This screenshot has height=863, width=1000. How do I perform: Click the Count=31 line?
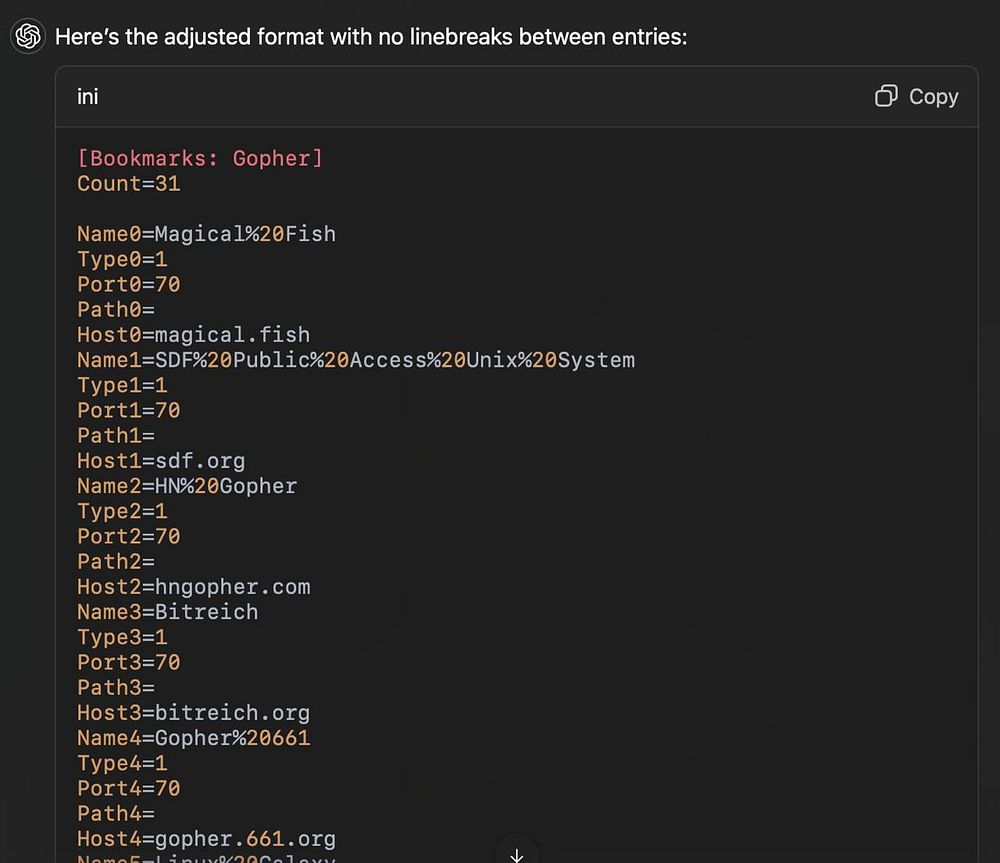click(129, 184)
